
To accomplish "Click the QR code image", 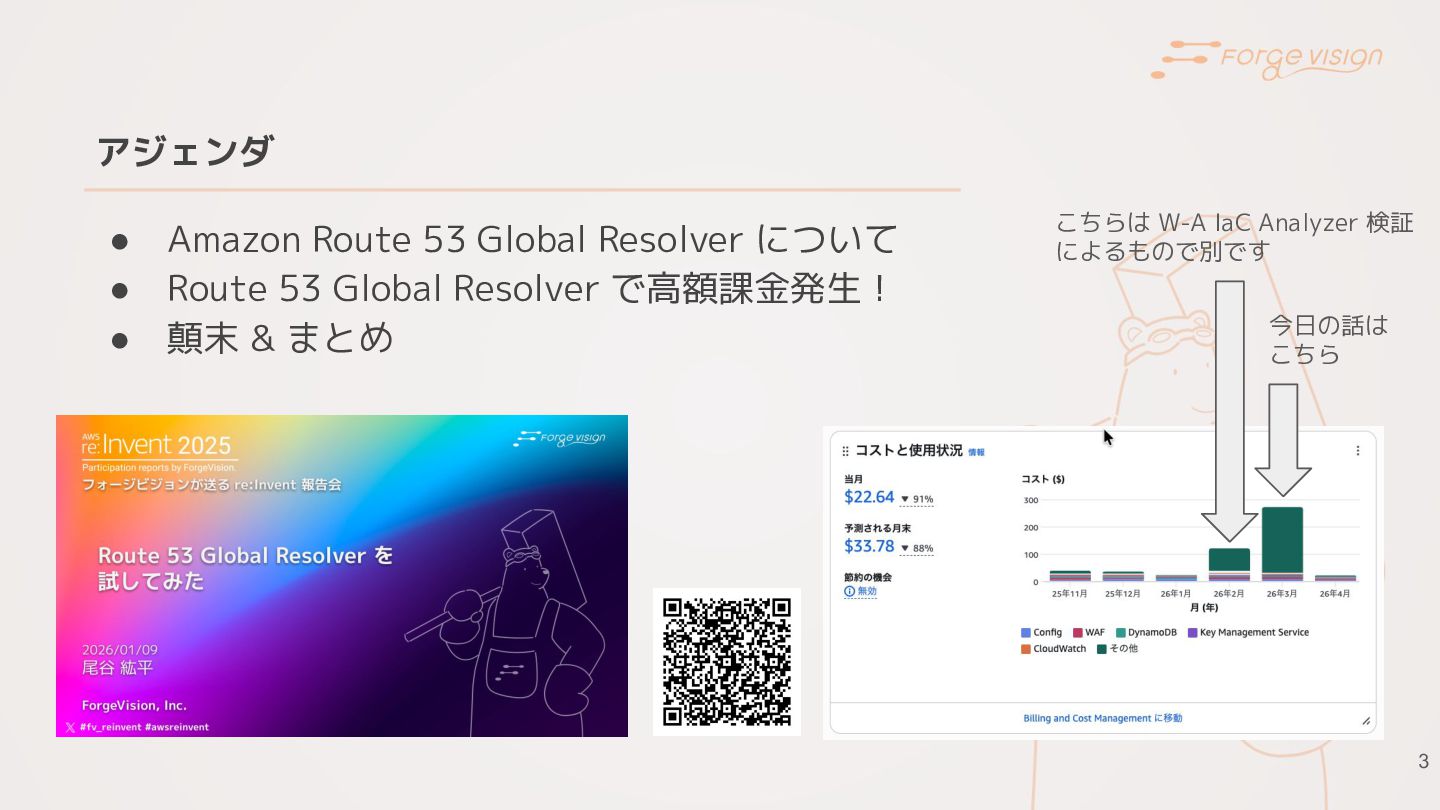I will coord(727,662).
